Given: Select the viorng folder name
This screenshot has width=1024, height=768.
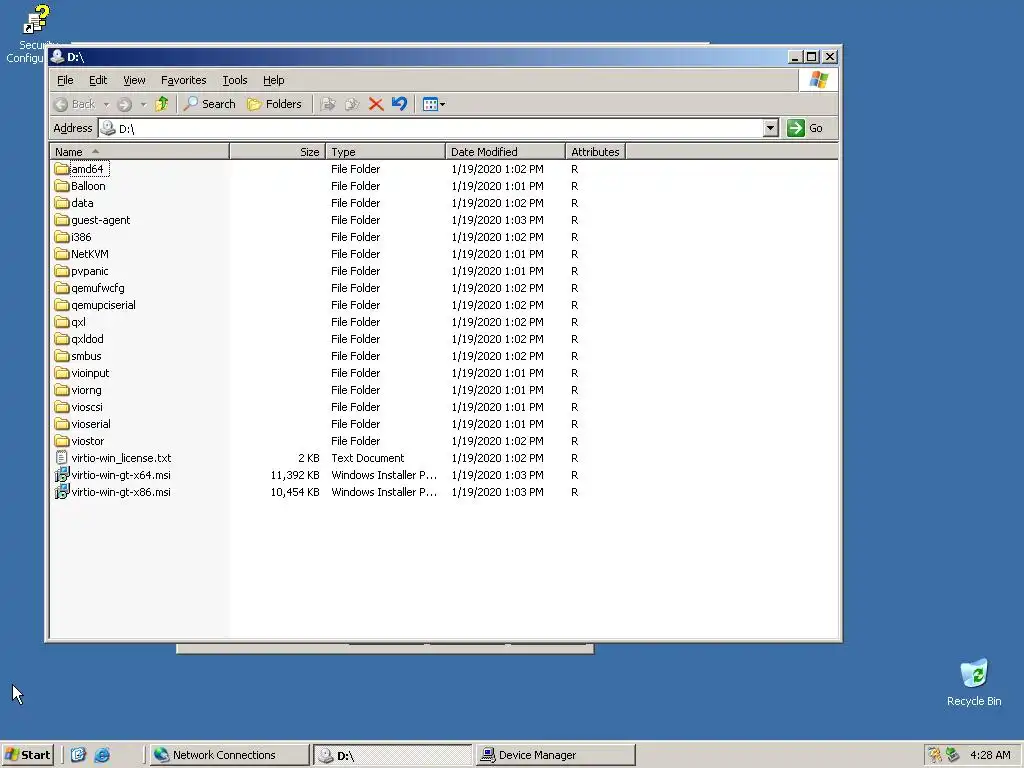Looking at the screenshot, I should point(86,390).
